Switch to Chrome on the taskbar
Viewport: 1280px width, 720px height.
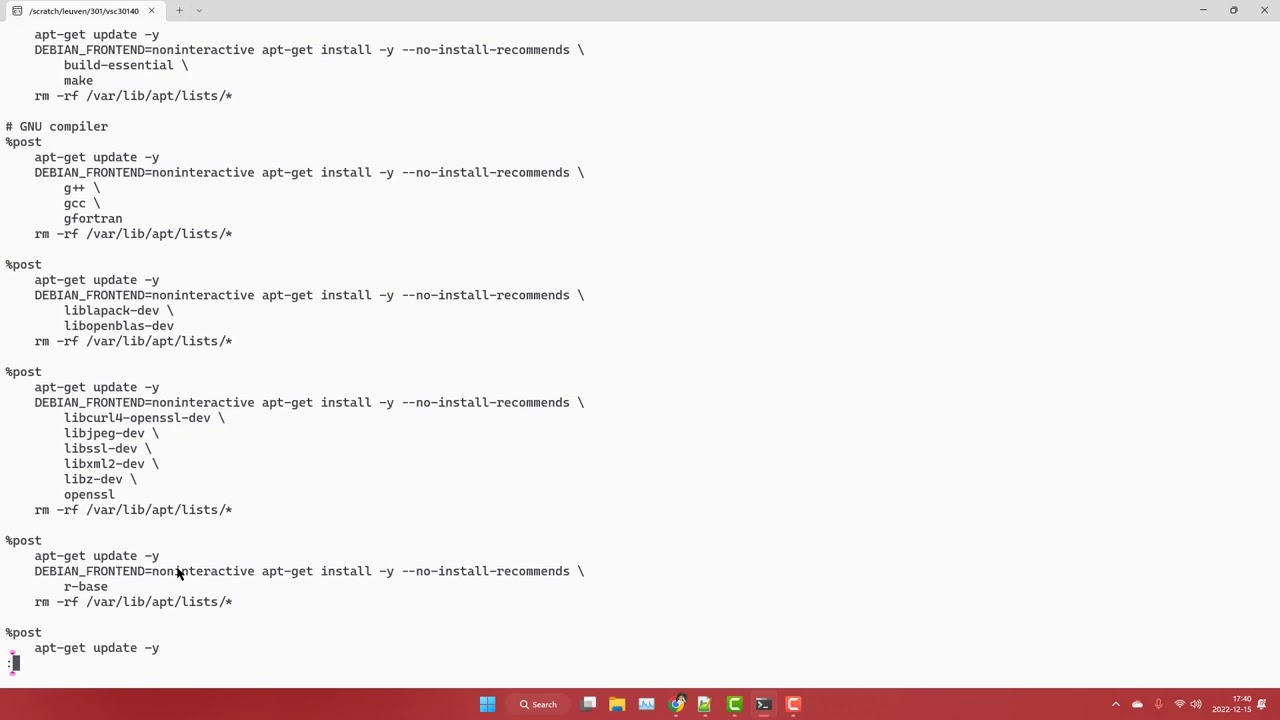676,704
